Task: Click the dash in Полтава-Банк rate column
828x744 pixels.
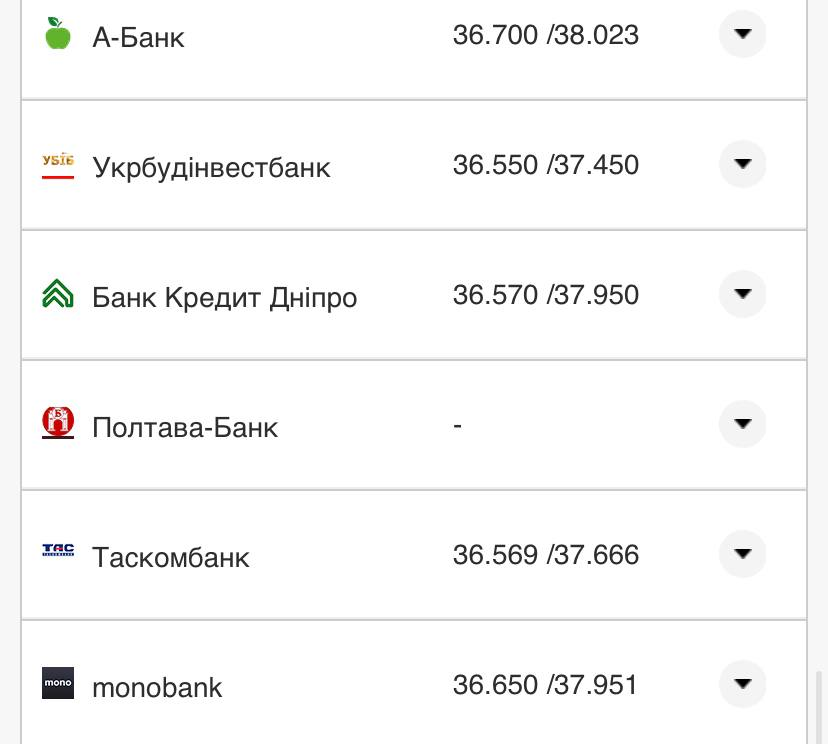Action: (x=457, y=424)
